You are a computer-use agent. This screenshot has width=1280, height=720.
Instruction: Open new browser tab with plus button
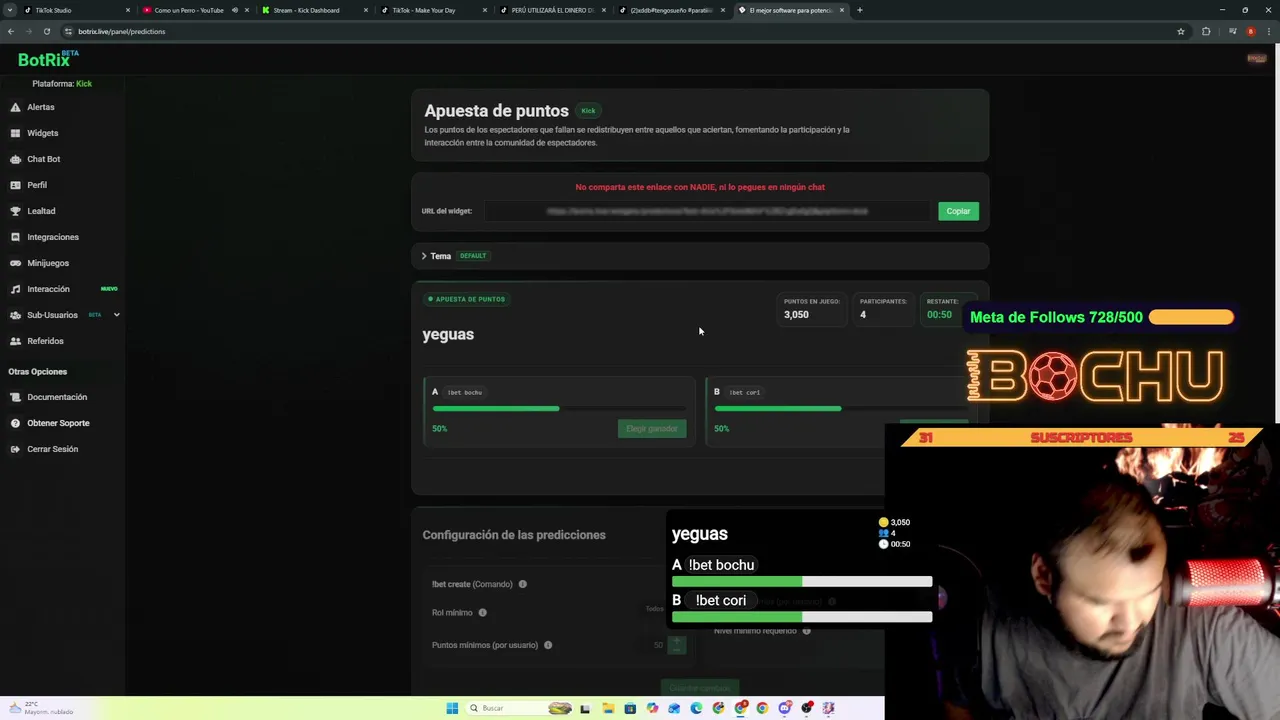click(860, 10)
